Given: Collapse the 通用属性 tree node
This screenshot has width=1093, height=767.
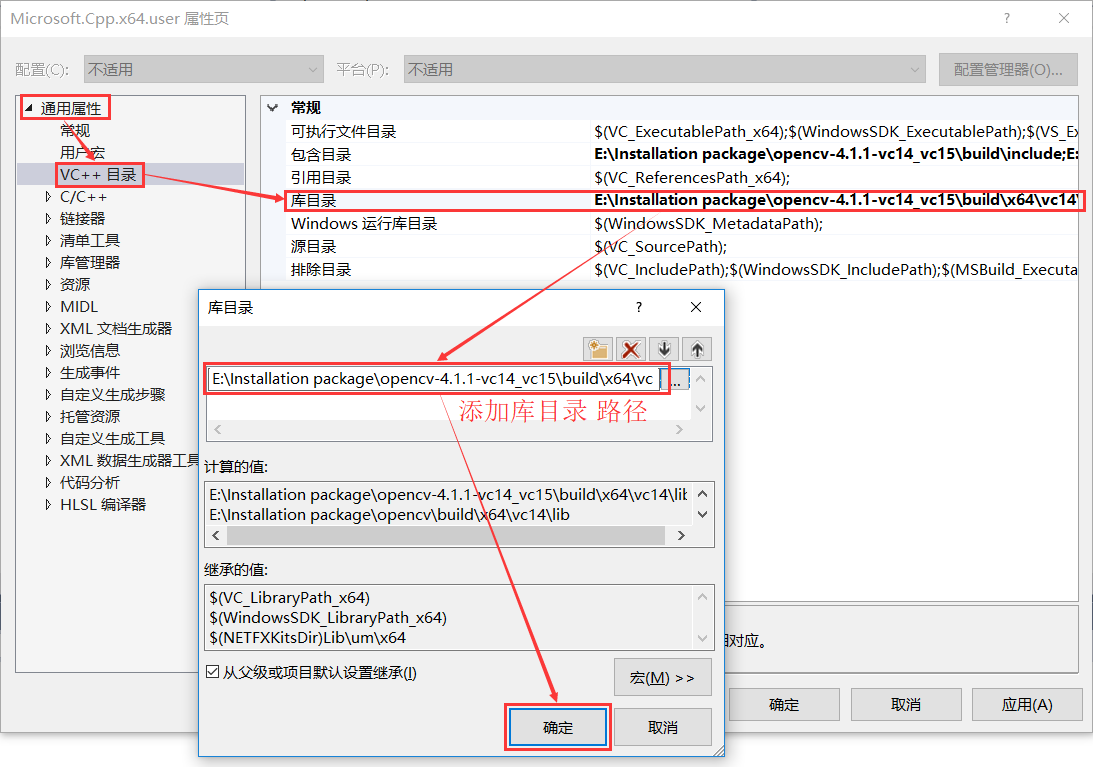Looking at the screenshot, I should (x=28, y=108).
